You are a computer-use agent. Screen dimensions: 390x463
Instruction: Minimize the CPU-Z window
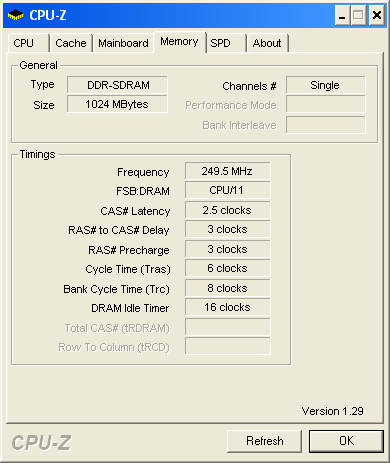tap(342, 15)
